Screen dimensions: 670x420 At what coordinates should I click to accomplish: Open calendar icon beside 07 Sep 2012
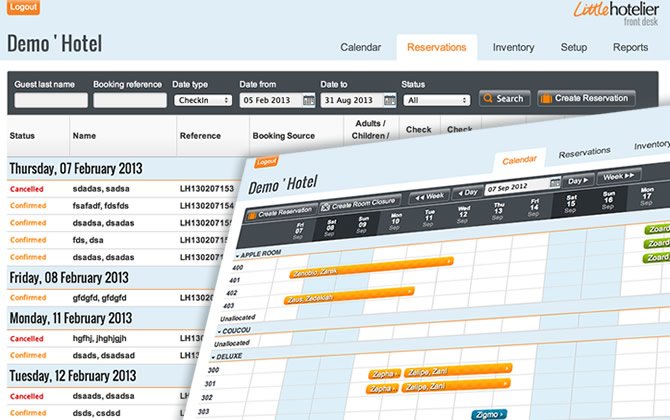click(555, 182)
